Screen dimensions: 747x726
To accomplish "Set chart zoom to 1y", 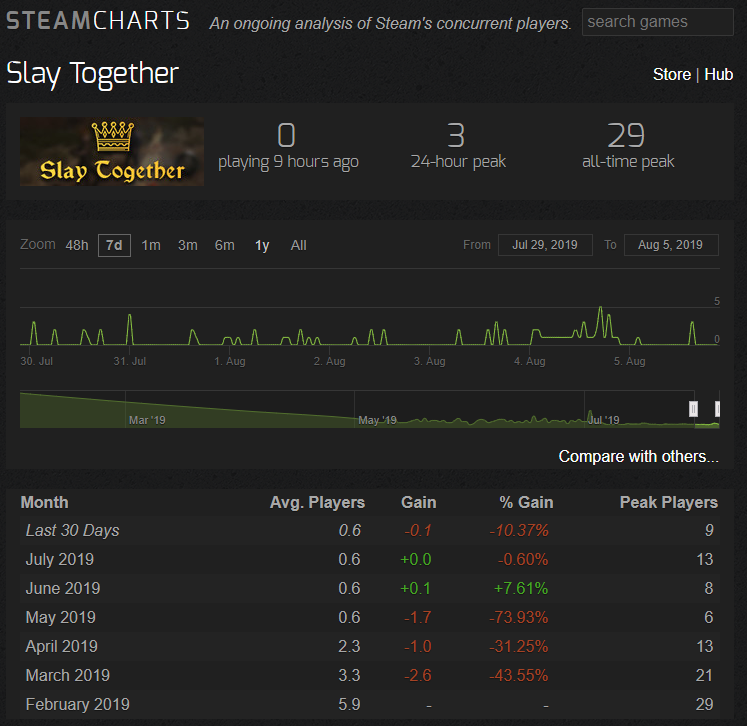I will coord(262,245).
